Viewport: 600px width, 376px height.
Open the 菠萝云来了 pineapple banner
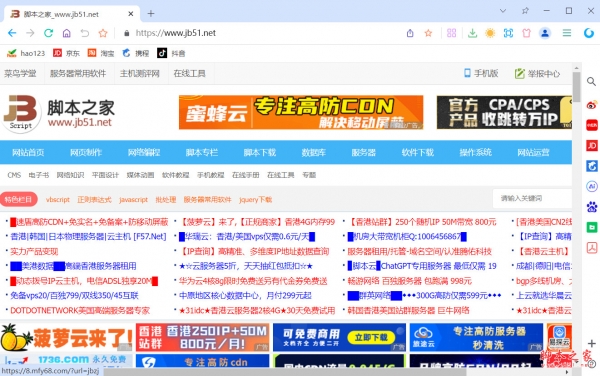click(x=67, y=337)
